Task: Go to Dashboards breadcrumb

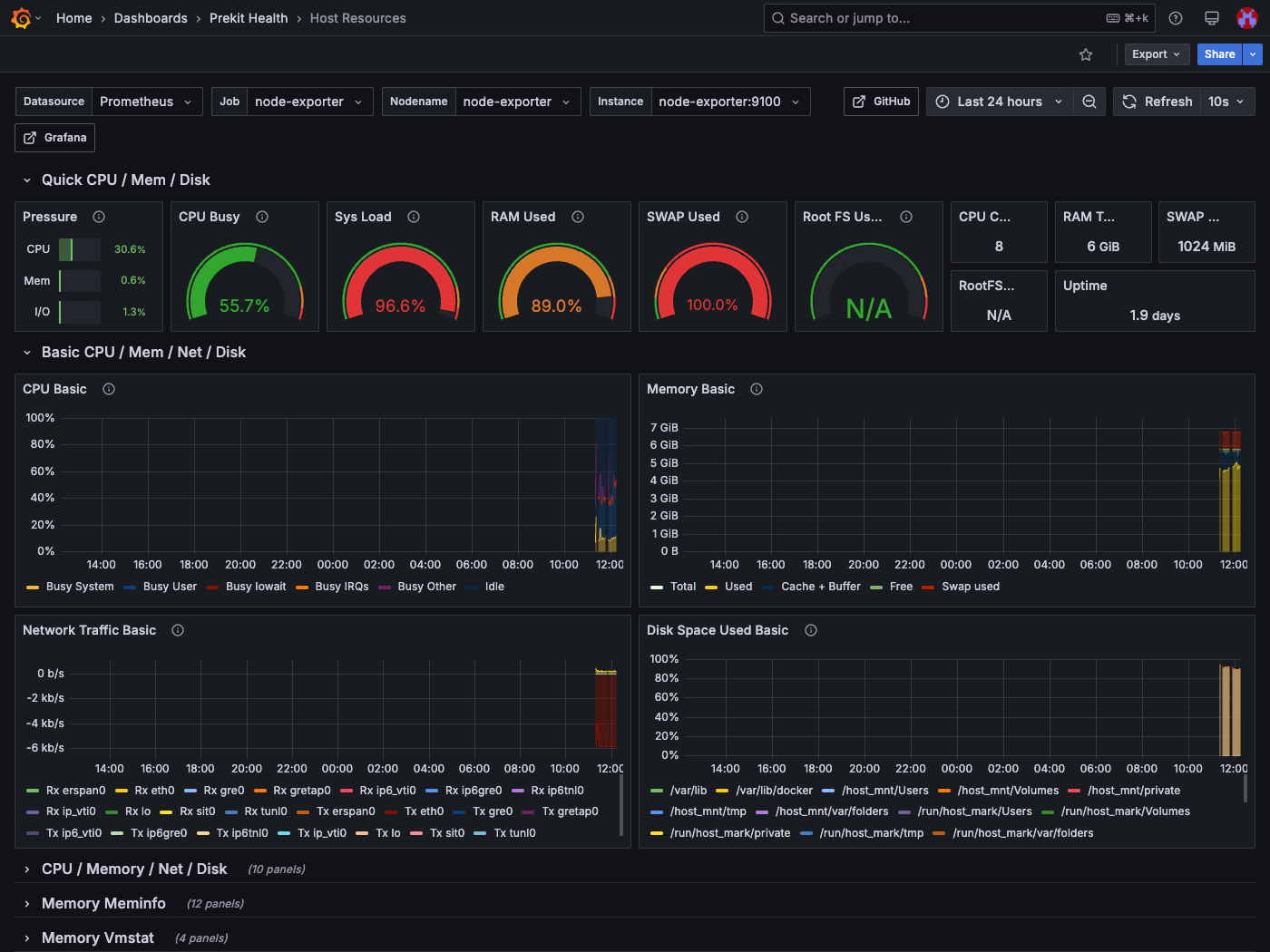Action: coord(151,18)
